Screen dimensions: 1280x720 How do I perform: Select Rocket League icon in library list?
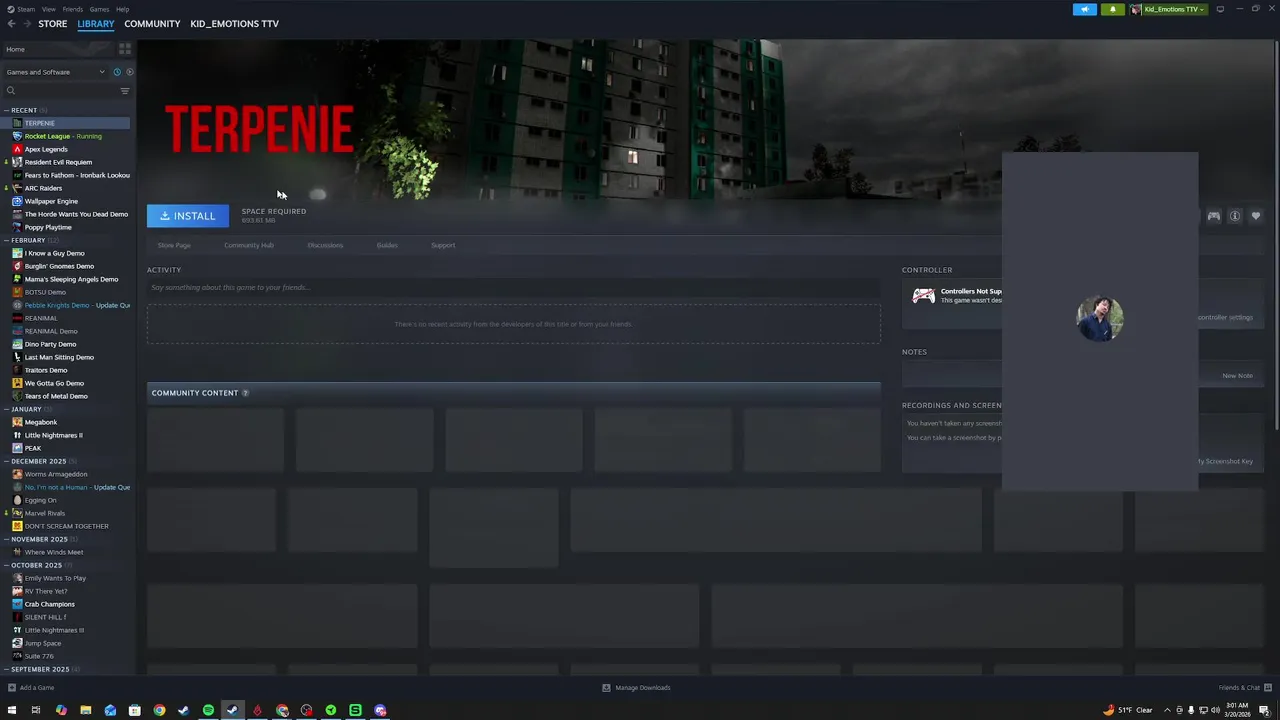pos(17,136)
